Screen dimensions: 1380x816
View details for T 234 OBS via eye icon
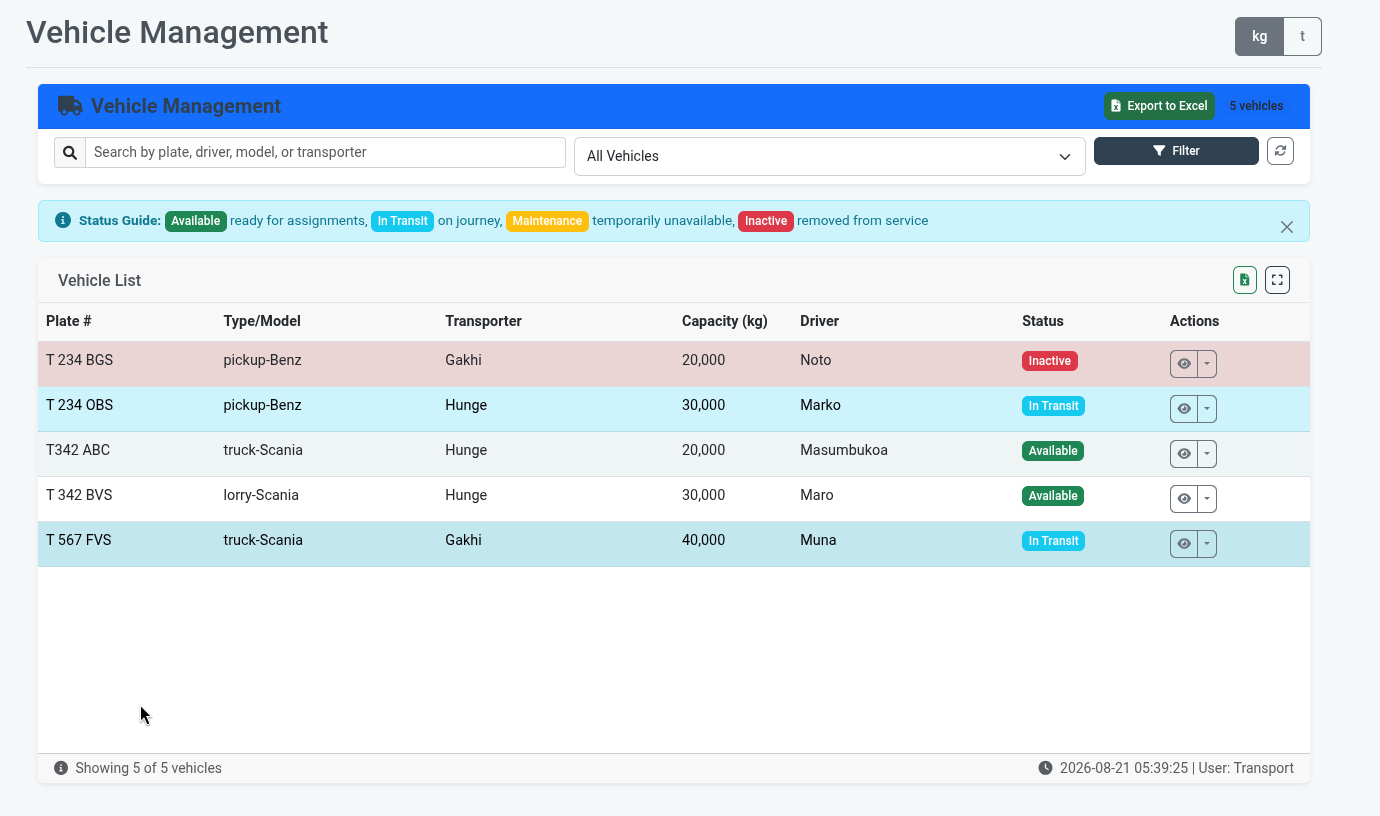click(x=1184, y=409)
